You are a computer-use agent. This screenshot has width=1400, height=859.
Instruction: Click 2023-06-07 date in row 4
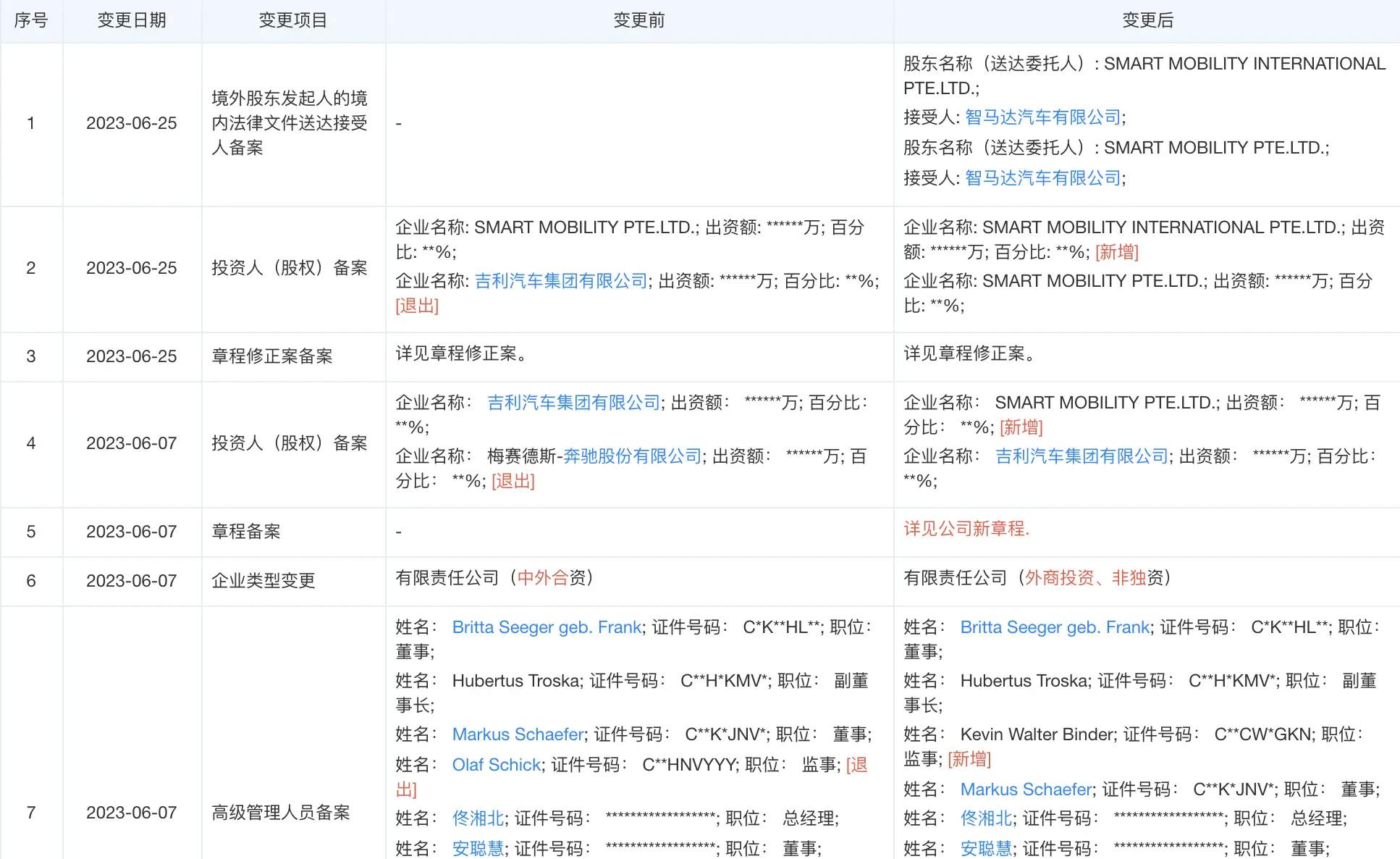132,443
